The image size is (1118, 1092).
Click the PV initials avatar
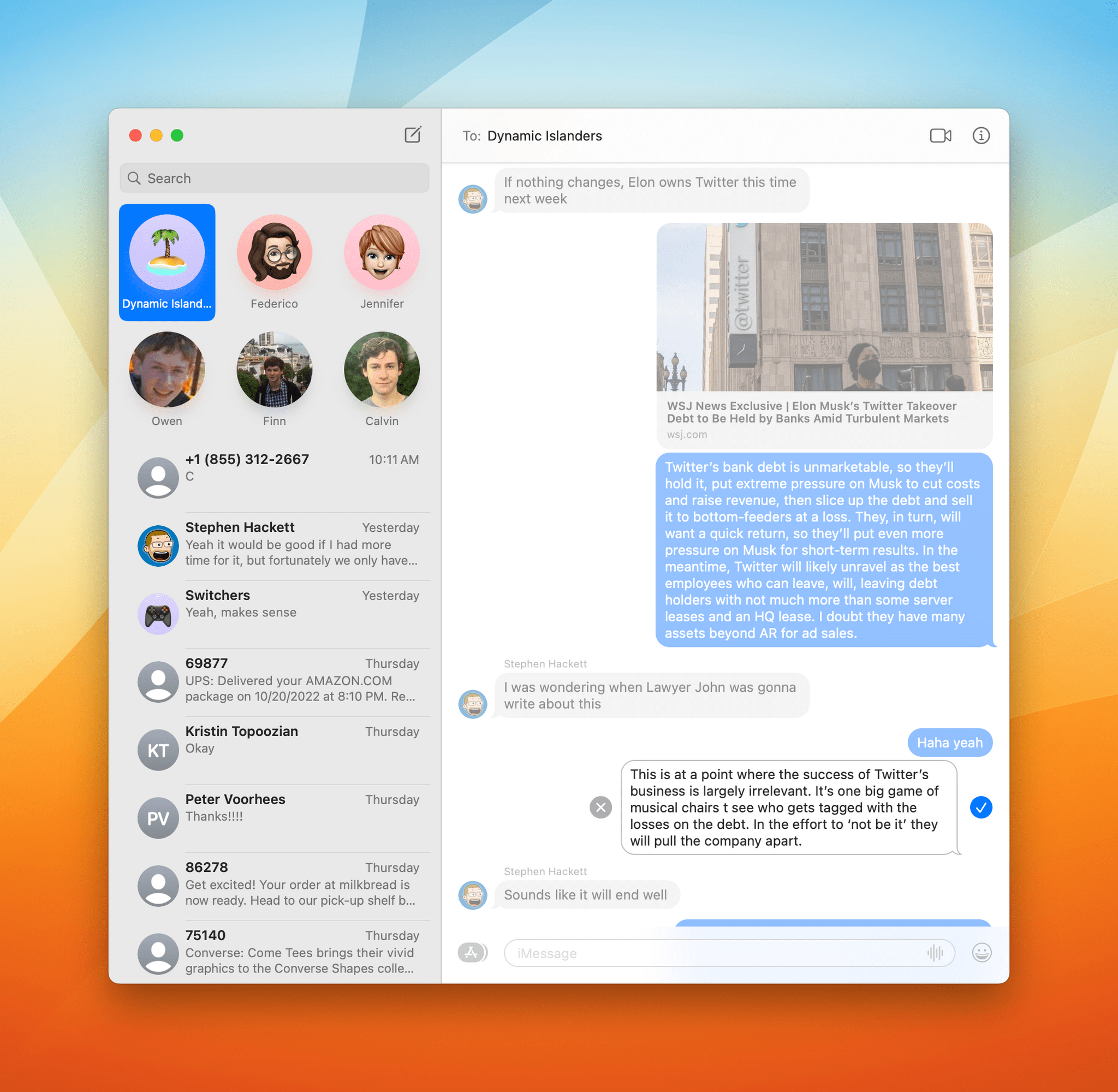(x=158, y=818)
